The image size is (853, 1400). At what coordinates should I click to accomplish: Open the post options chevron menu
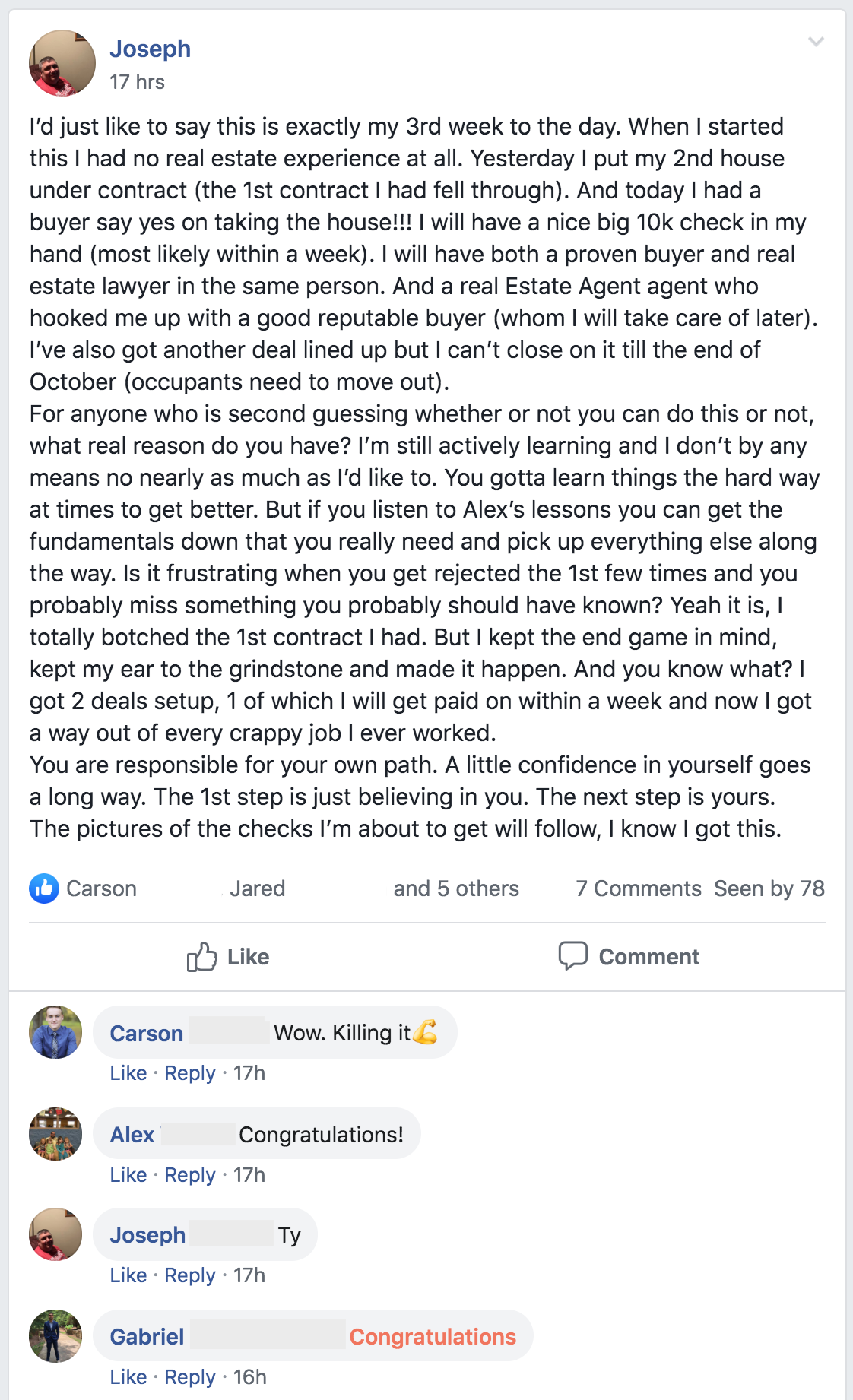pyautogui.click(x=816, y=42)
